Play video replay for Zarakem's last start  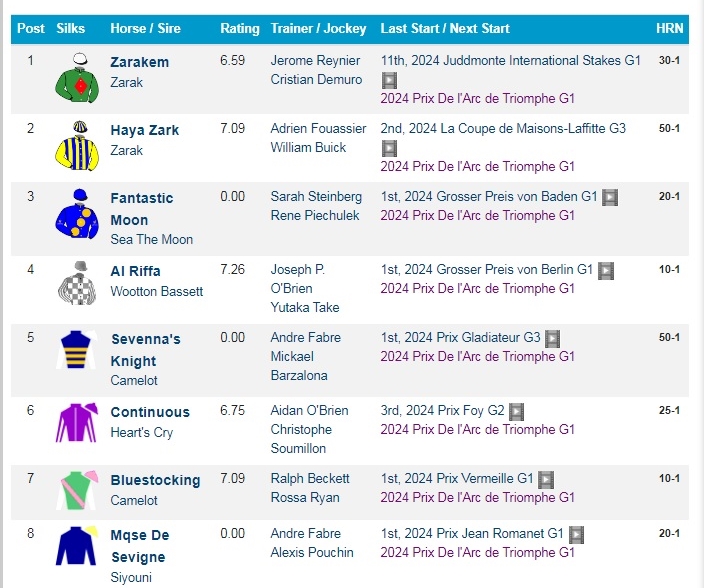coord(389,80)
